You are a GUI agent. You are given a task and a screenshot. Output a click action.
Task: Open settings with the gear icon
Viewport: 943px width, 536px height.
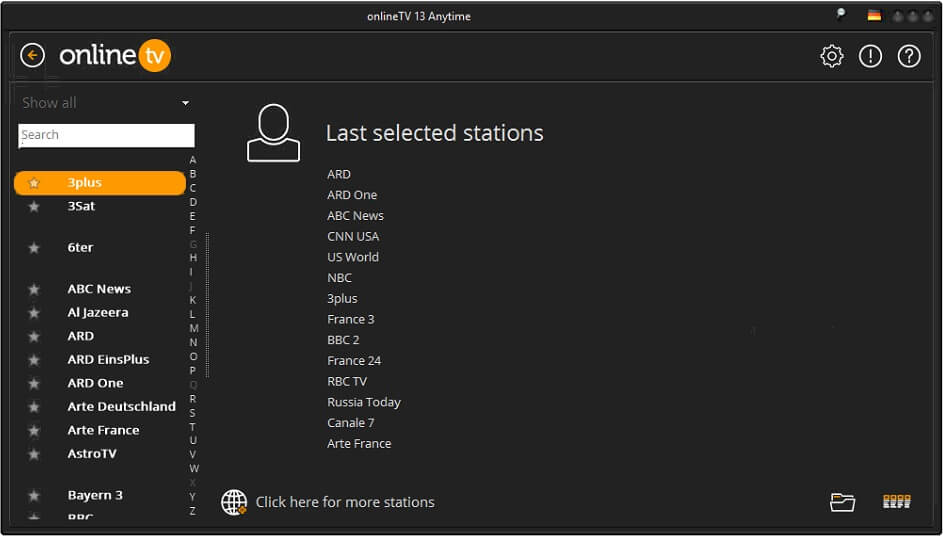831,56
